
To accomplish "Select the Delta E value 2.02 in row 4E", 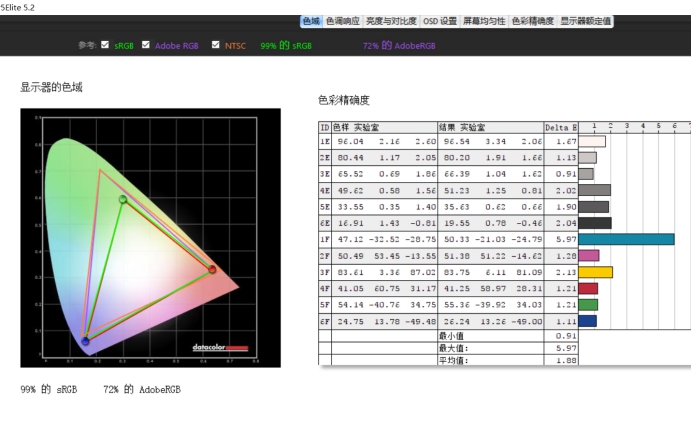I will pos(566,191).
